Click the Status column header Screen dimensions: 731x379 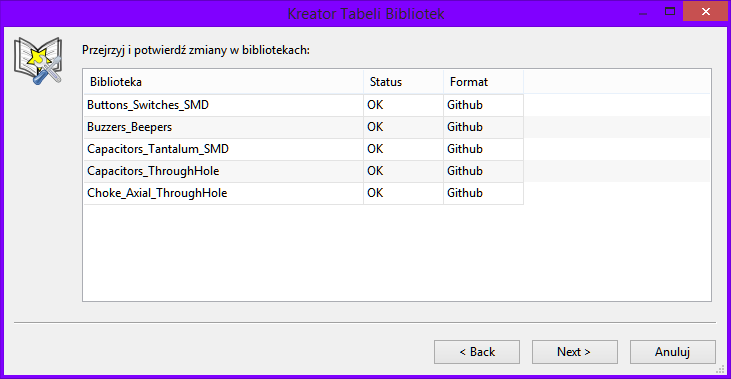pyautogui.click(x=403, y=82)
